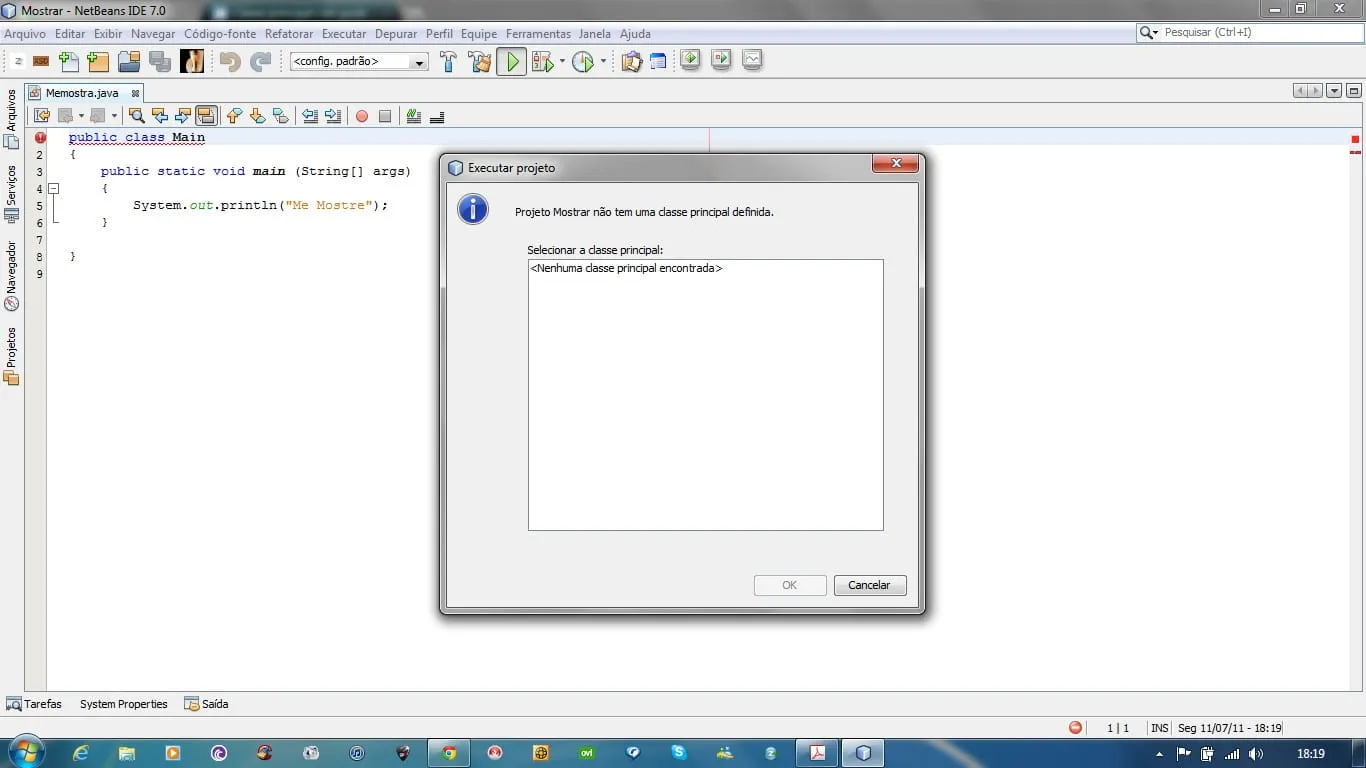Run the project with green play button
The height and width of the screenshot is (768, 1366).
tap(512, 62)
